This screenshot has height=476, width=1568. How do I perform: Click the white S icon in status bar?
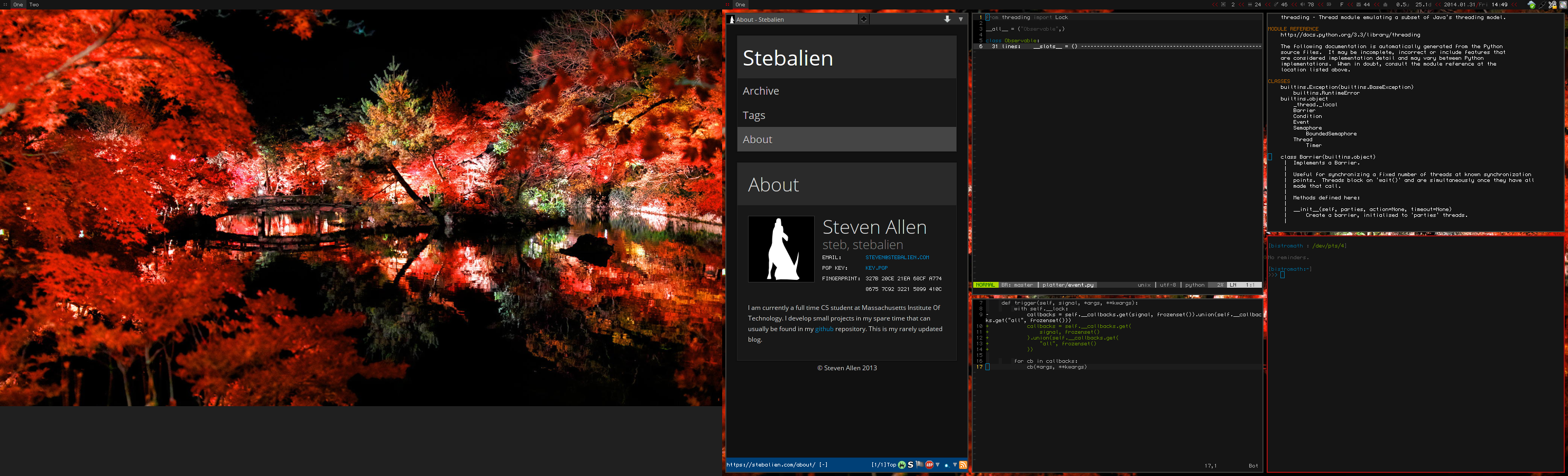[910, 465]
